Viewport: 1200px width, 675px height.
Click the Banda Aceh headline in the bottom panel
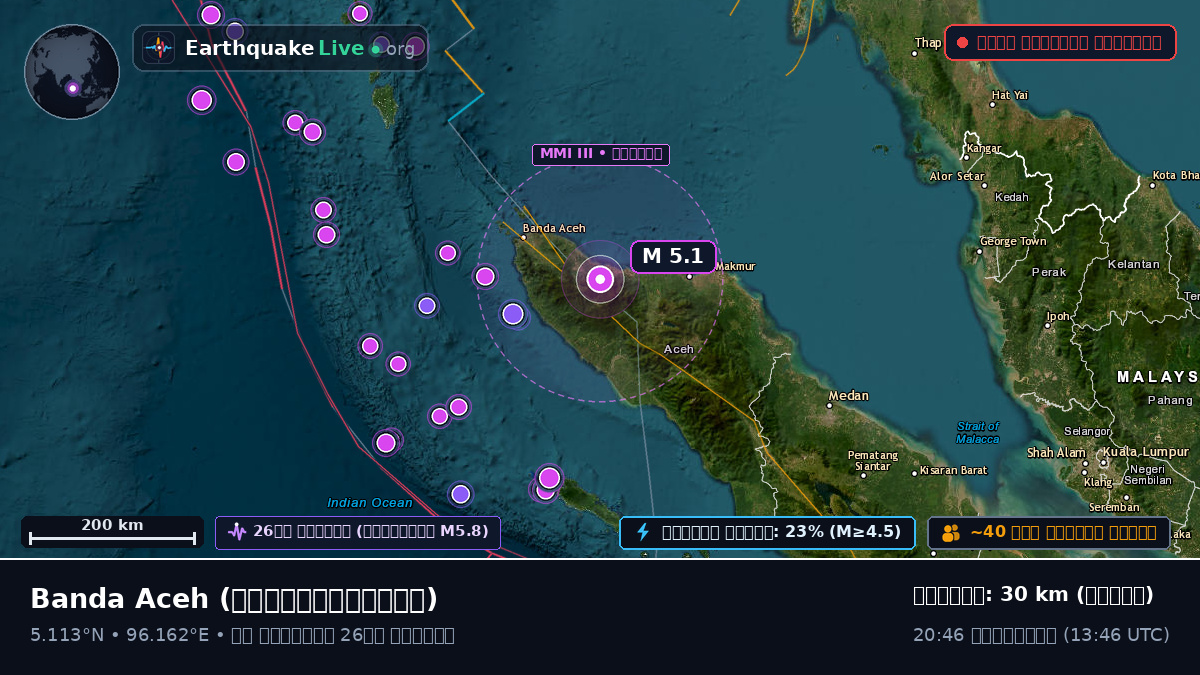tap(234, 599)
